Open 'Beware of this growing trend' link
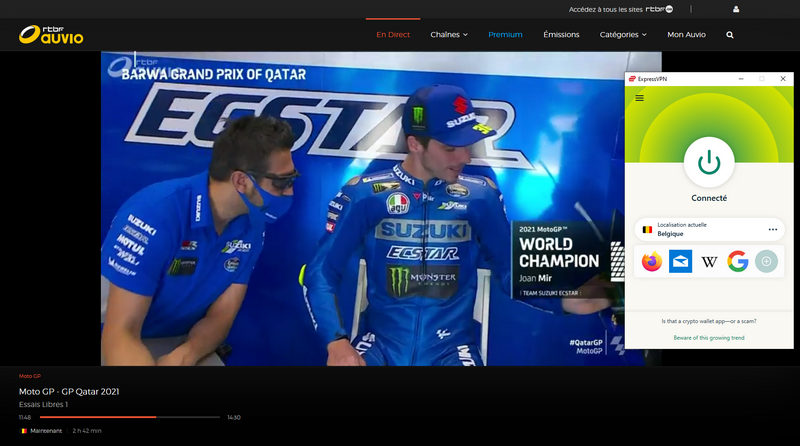 click(709, 338)
